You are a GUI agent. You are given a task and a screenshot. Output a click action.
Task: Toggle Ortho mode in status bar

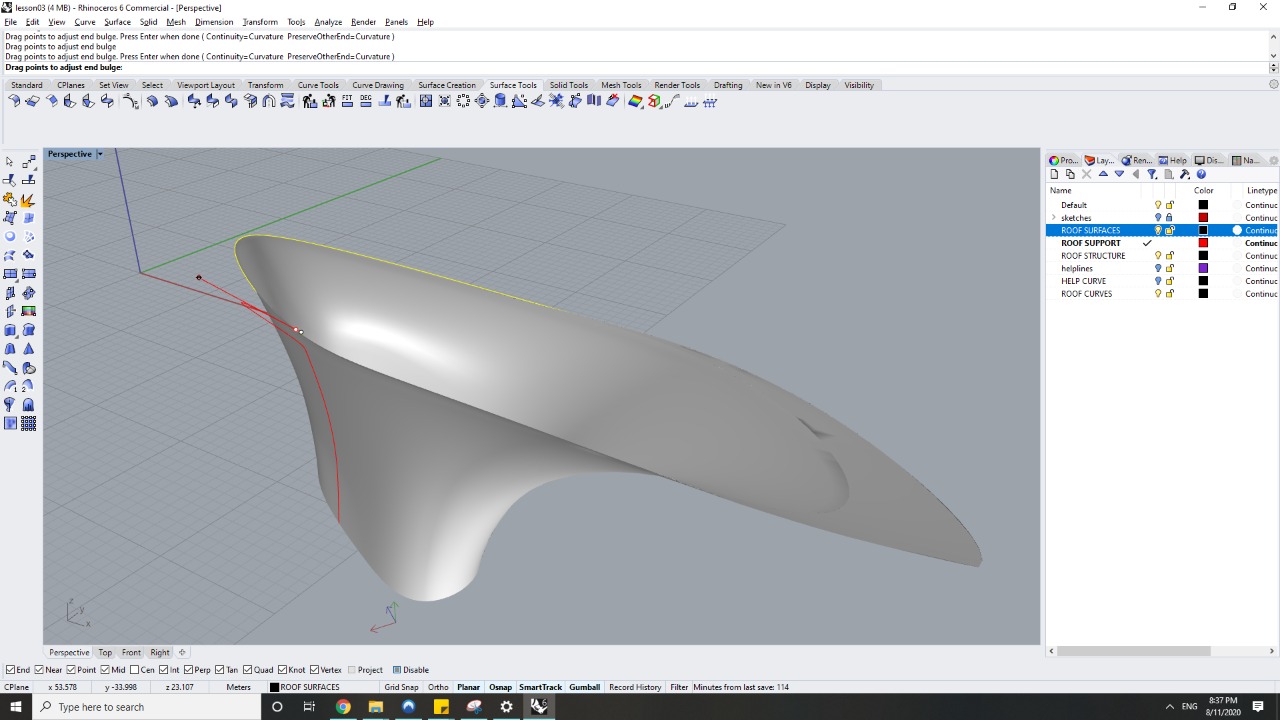tap(438, 687)
